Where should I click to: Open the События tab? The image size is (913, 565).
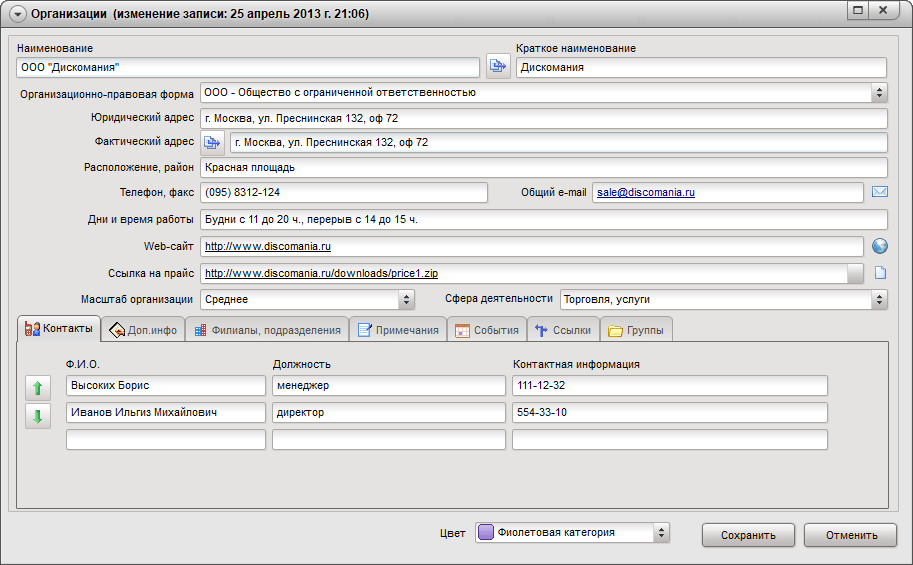487,330
